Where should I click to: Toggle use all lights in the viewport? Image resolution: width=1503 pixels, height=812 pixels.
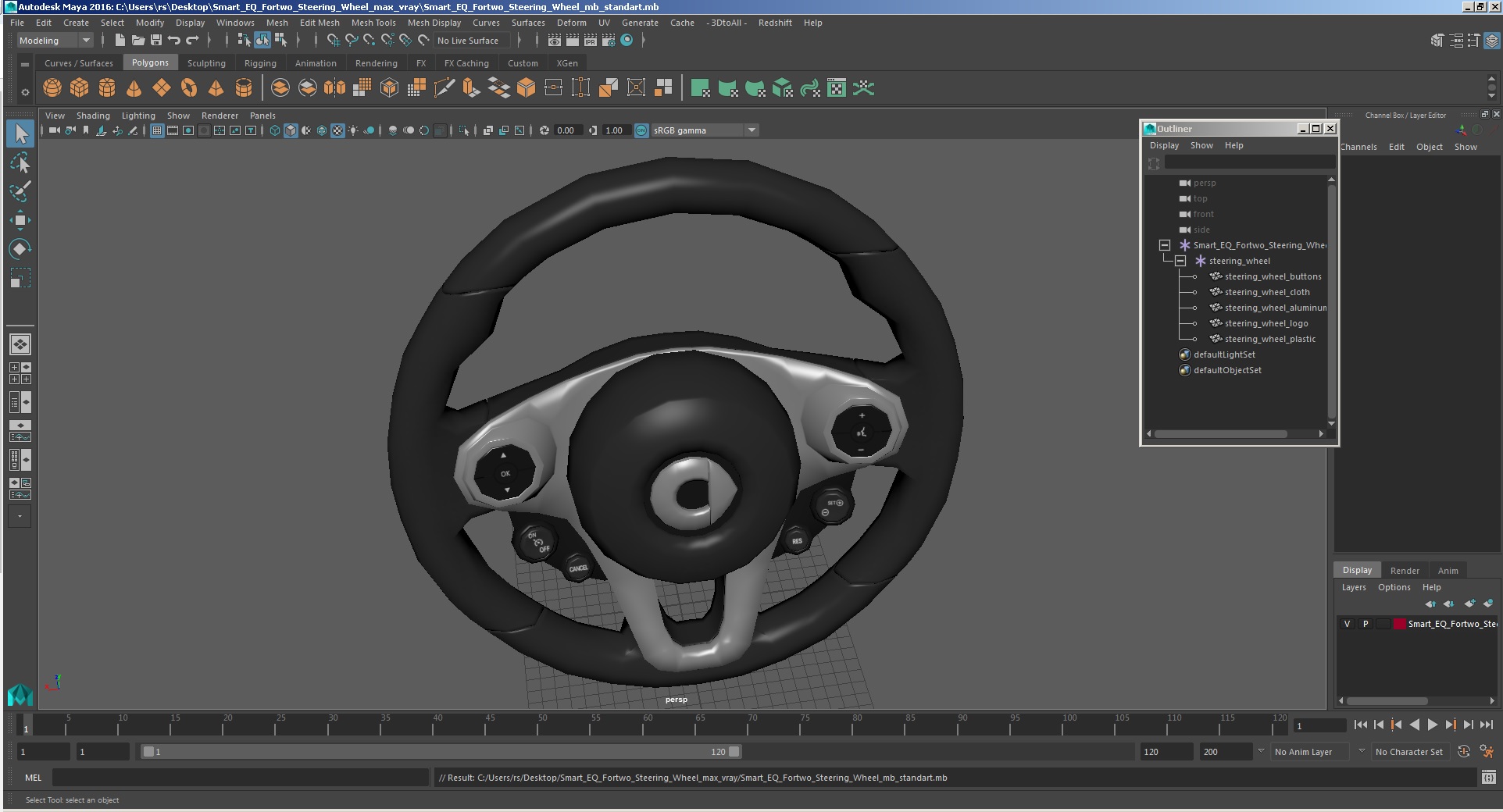point(353,130)
